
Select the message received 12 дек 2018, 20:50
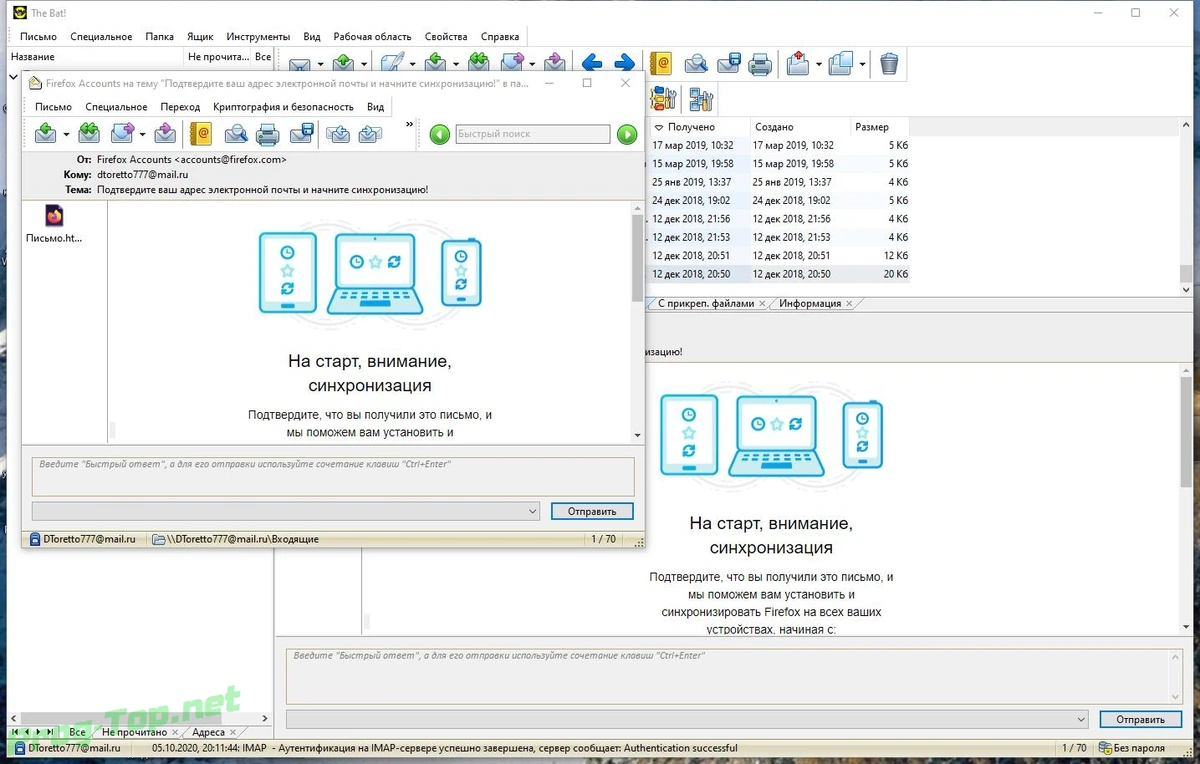click(779, 273)
